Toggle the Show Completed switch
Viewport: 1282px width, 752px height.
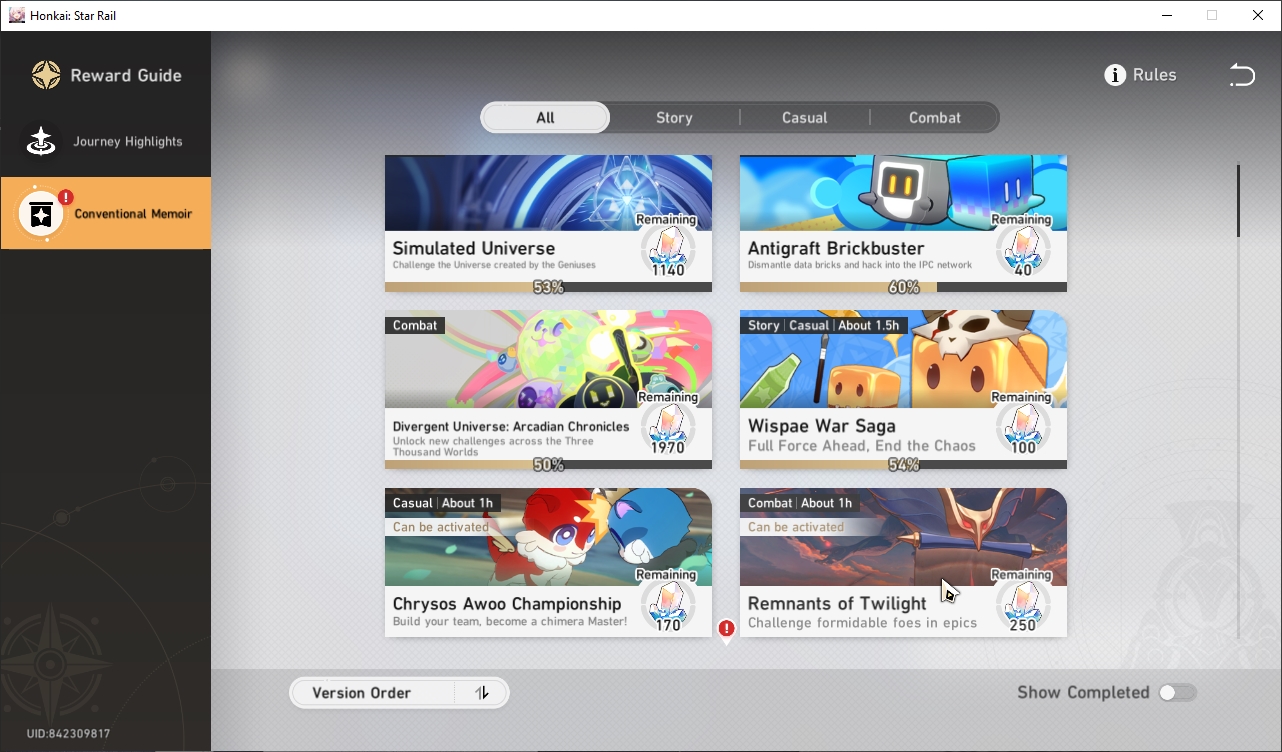click(1177, 692)
